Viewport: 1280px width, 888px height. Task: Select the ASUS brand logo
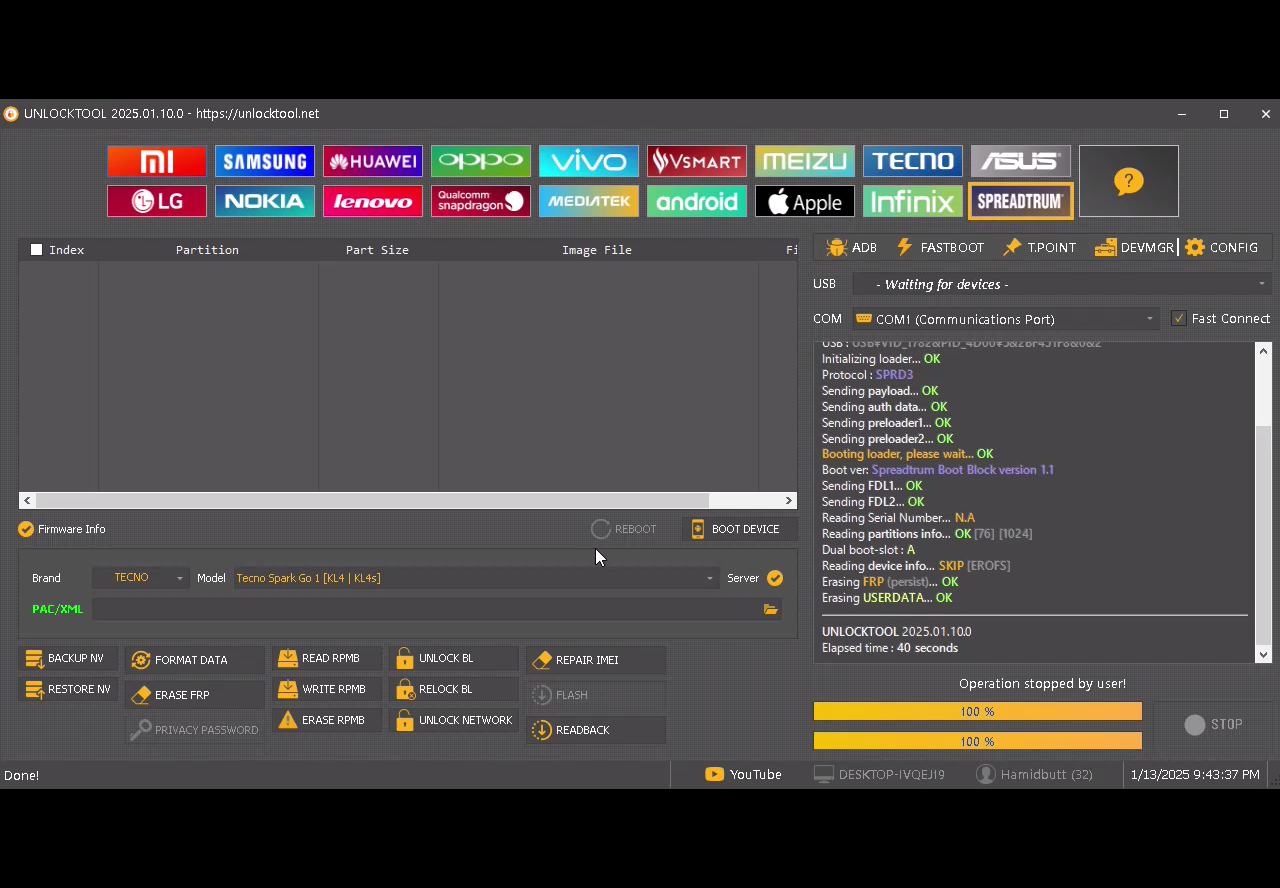click(x=1021, y=161)
